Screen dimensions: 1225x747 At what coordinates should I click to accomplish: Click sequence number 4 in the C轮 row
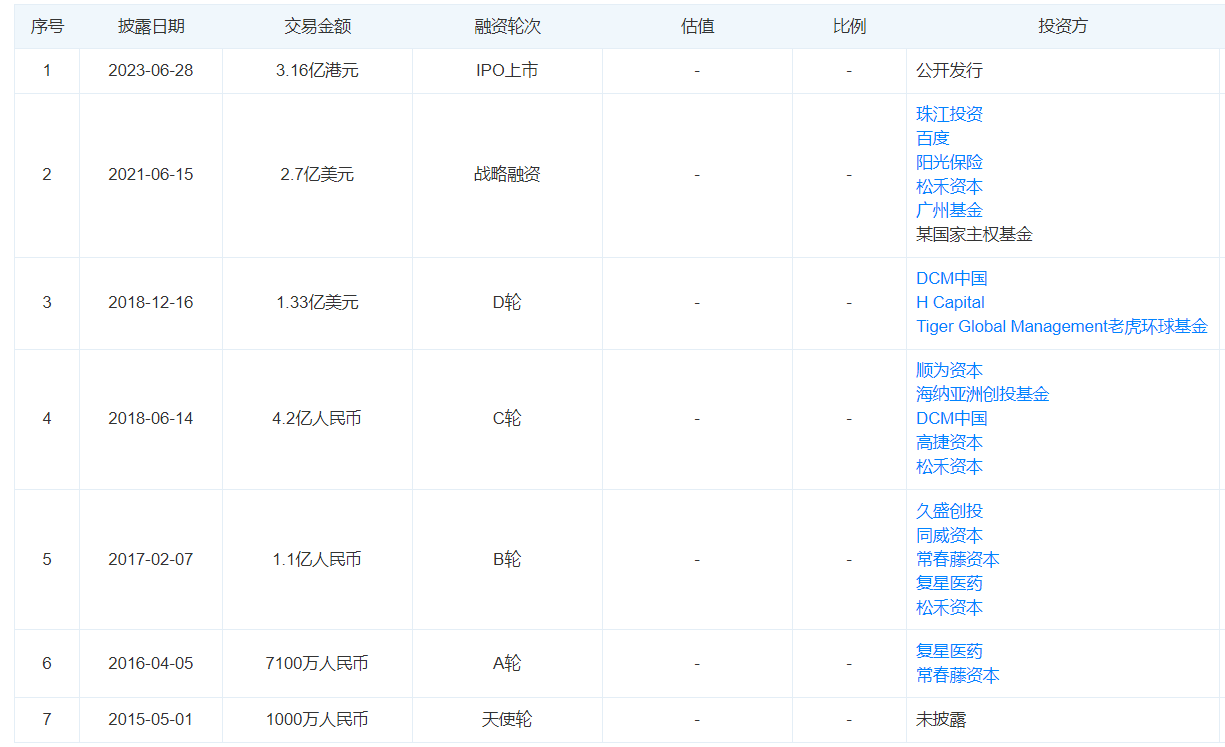tap(47, 419)
